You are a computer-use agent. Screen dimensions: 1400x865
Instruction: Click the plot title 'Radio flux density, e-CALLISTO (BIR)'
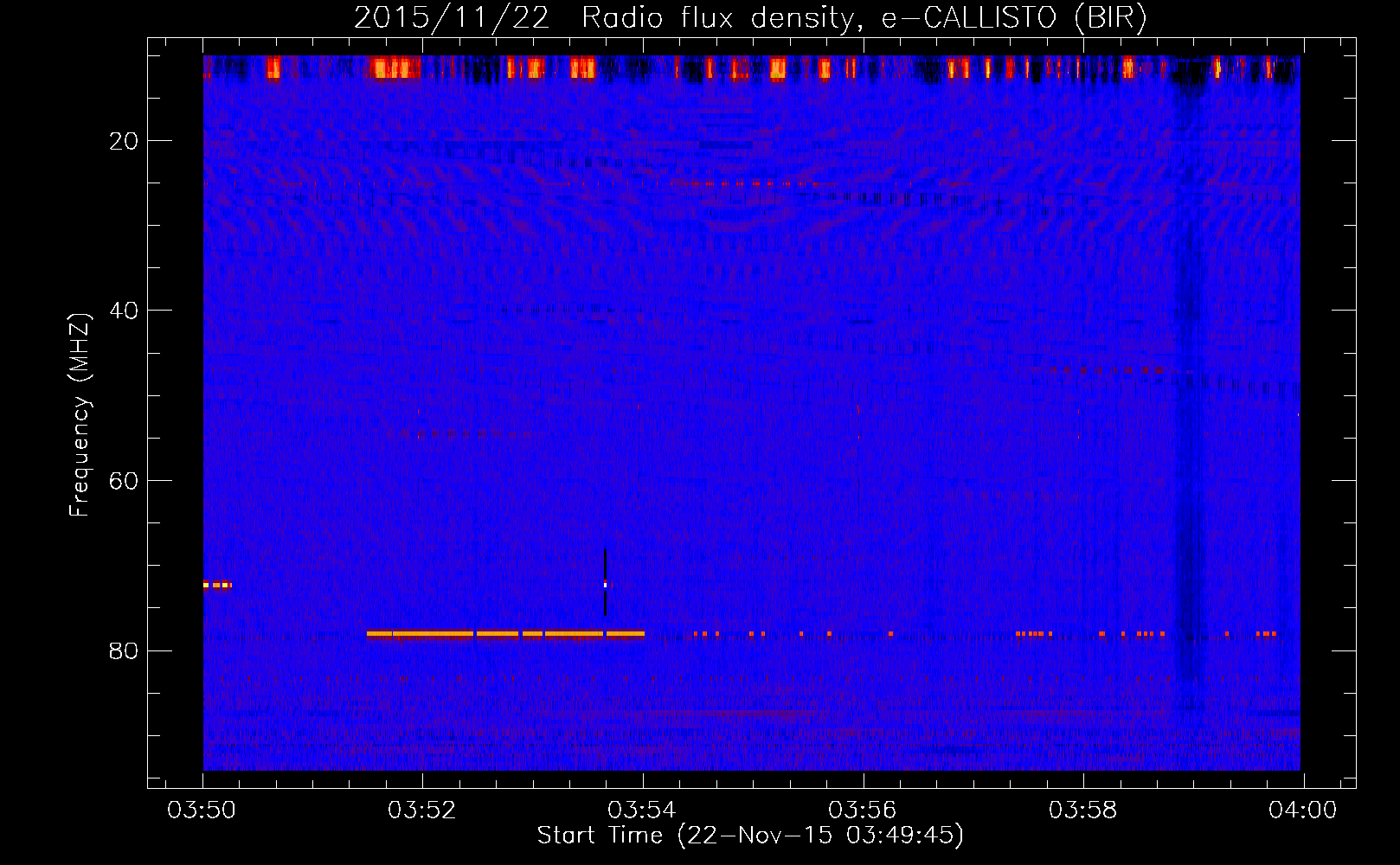pos(864,18)
